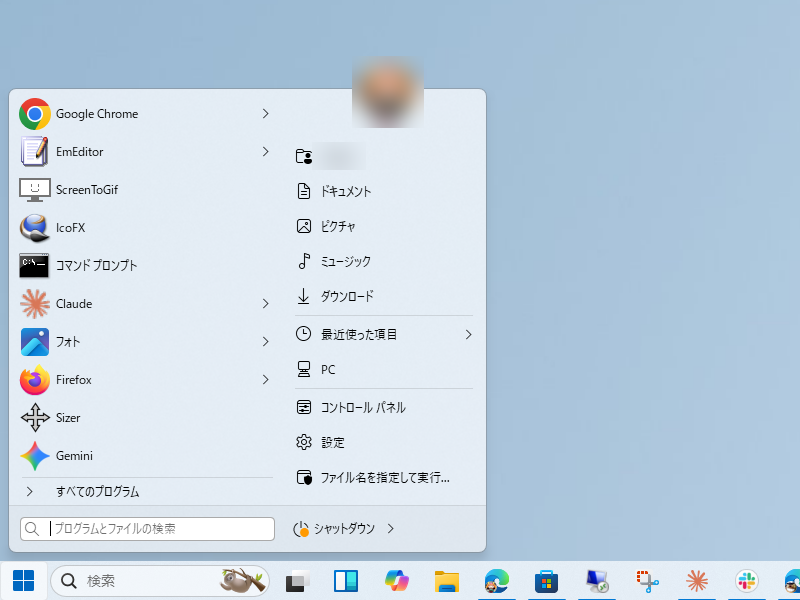
Task: Open 設定 with the gear icon
Action: click(384, 442)
